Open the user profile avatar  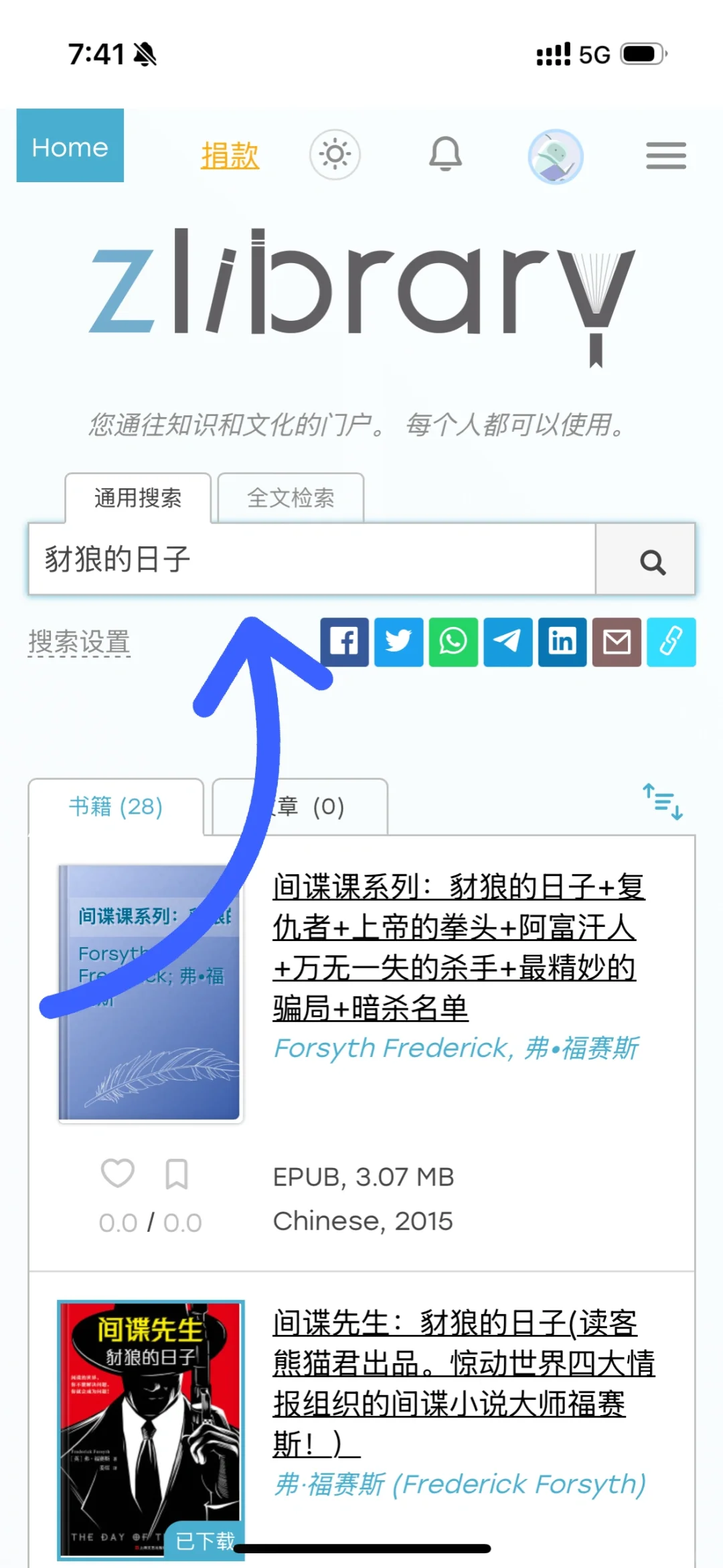[556, 157]
